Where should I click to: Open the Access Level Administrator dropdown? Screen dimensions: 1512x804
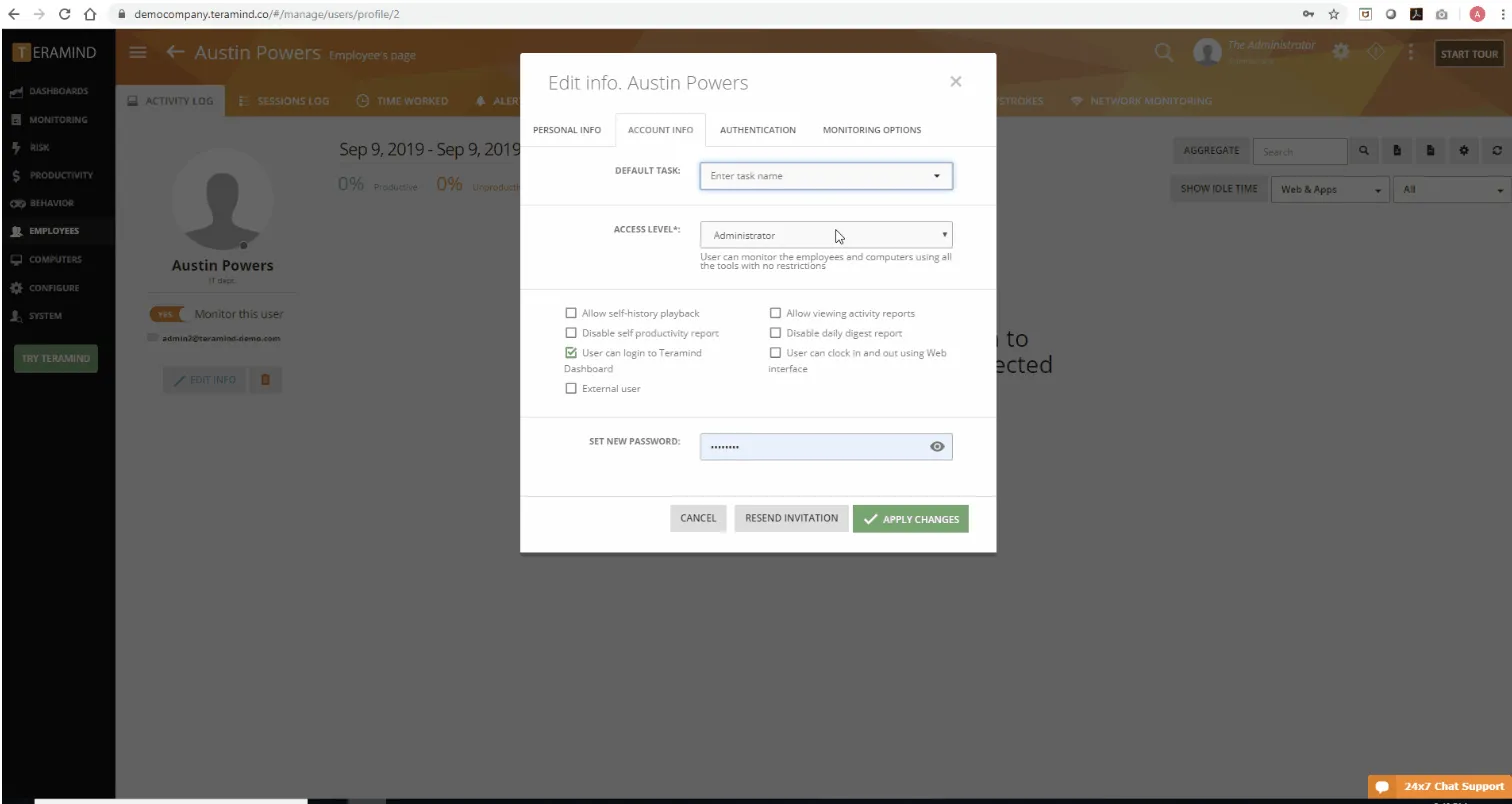pyautogui.click(x=826, y=235)
